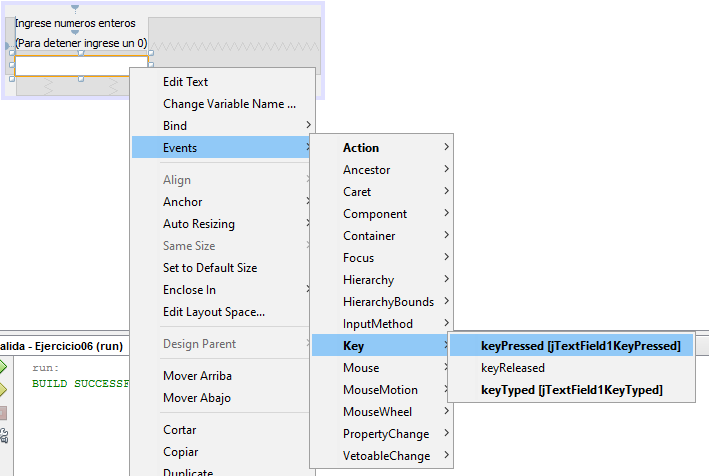Switch to the Ejercicio06 (run) output tab
Viewport: 709px width, 476px height.
click(x=60, y=346)
